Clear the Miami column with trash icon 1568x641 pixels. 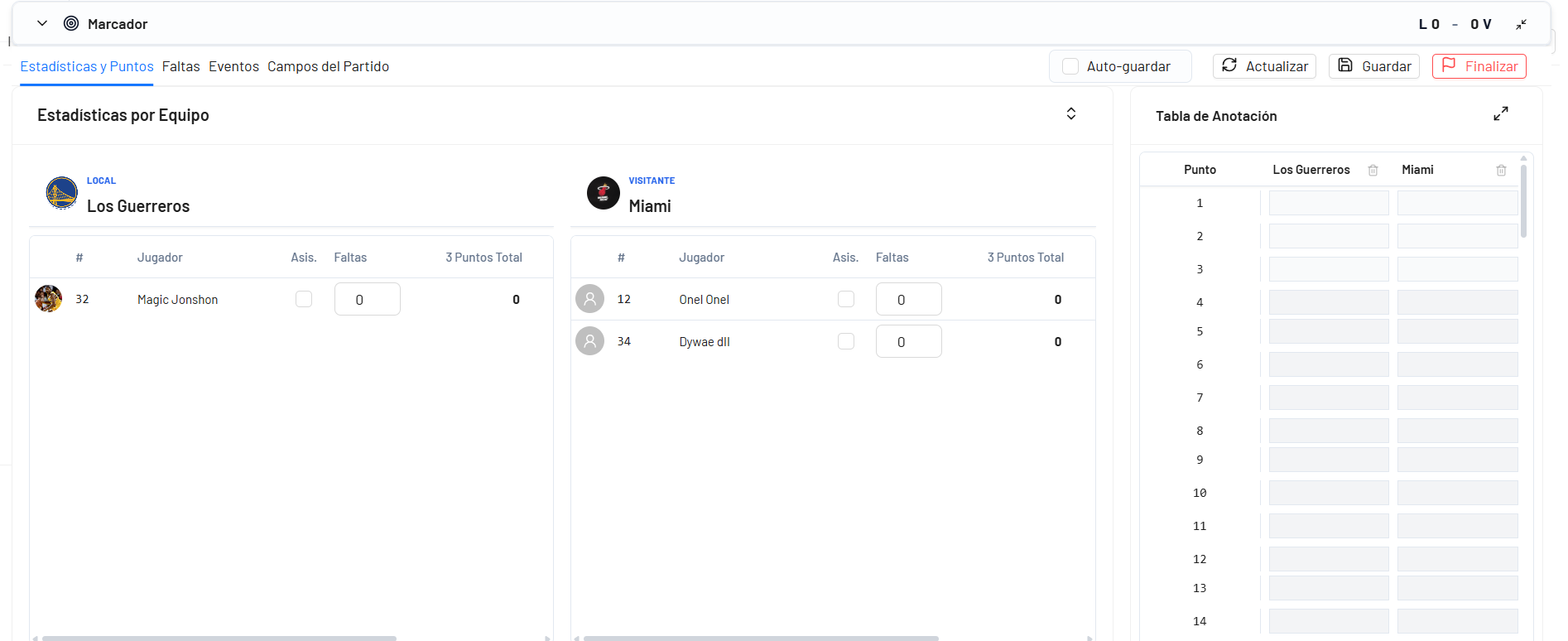[x=1501, y=170]
